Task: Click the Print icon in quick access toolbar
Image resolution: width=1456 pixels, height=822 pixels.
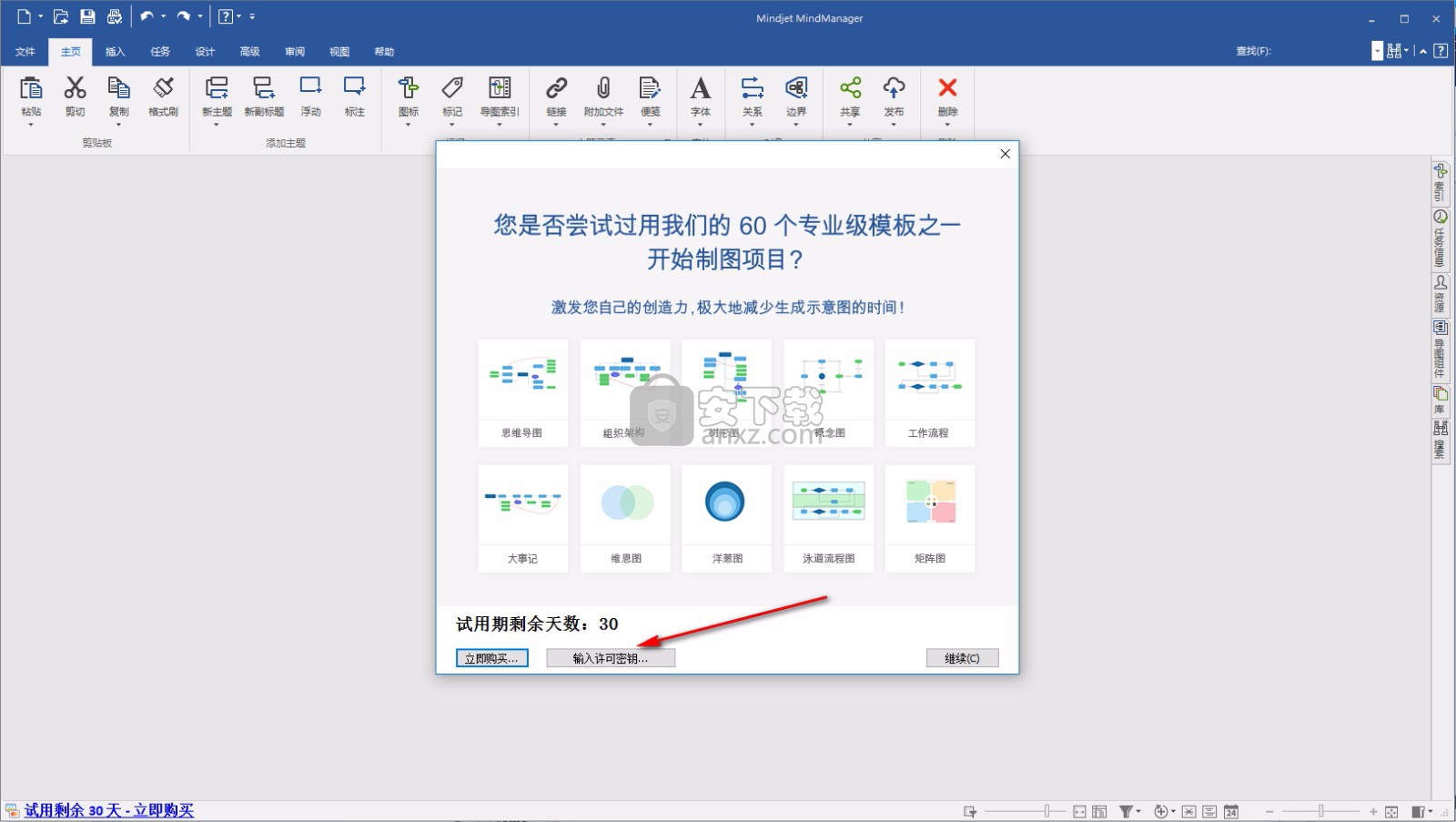Action: (115, 16)
